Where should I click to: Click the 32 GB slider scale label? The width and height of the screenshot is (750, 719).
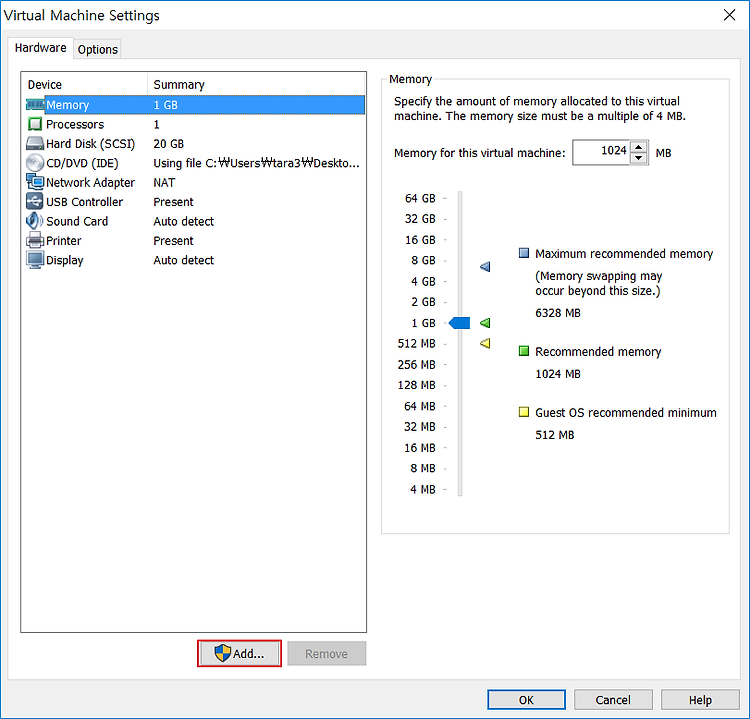[420, 219]
